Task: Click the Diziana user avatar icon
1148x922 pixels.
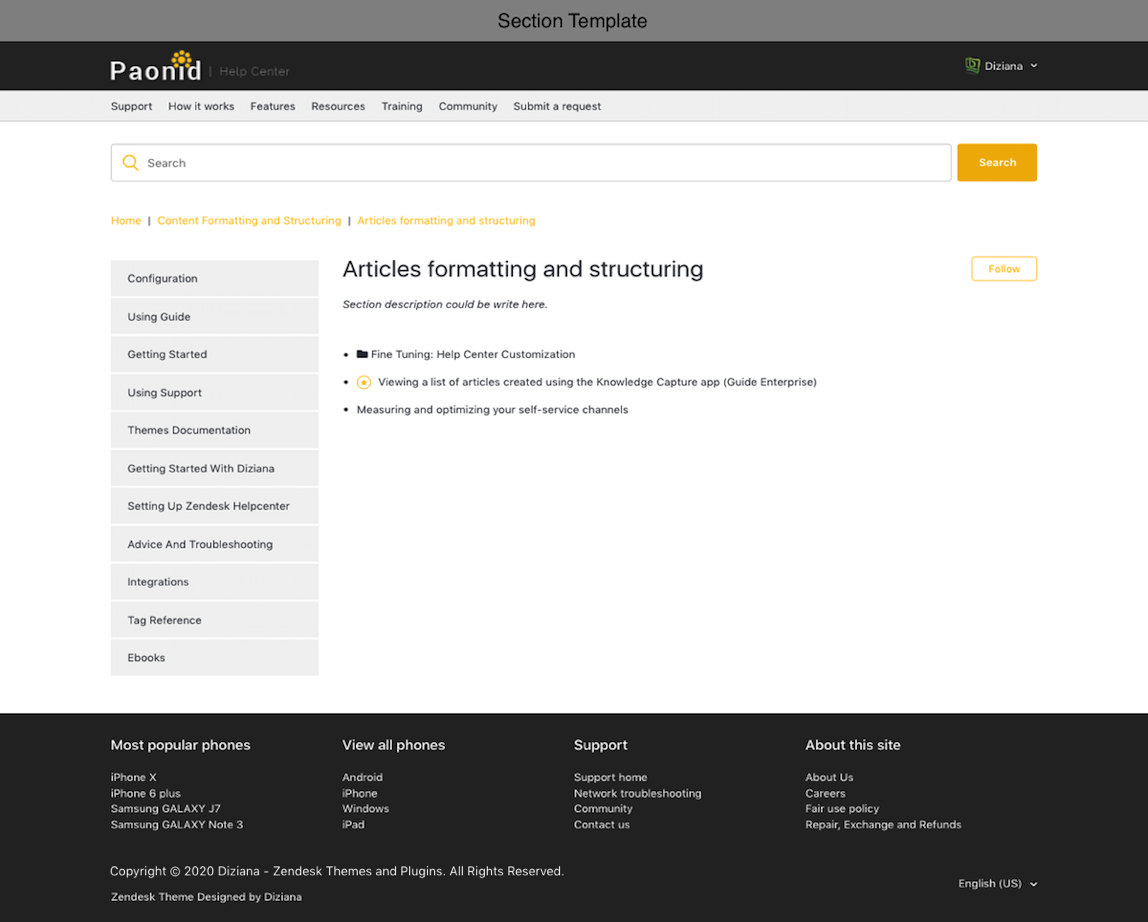Action: [x=972, y=66]
